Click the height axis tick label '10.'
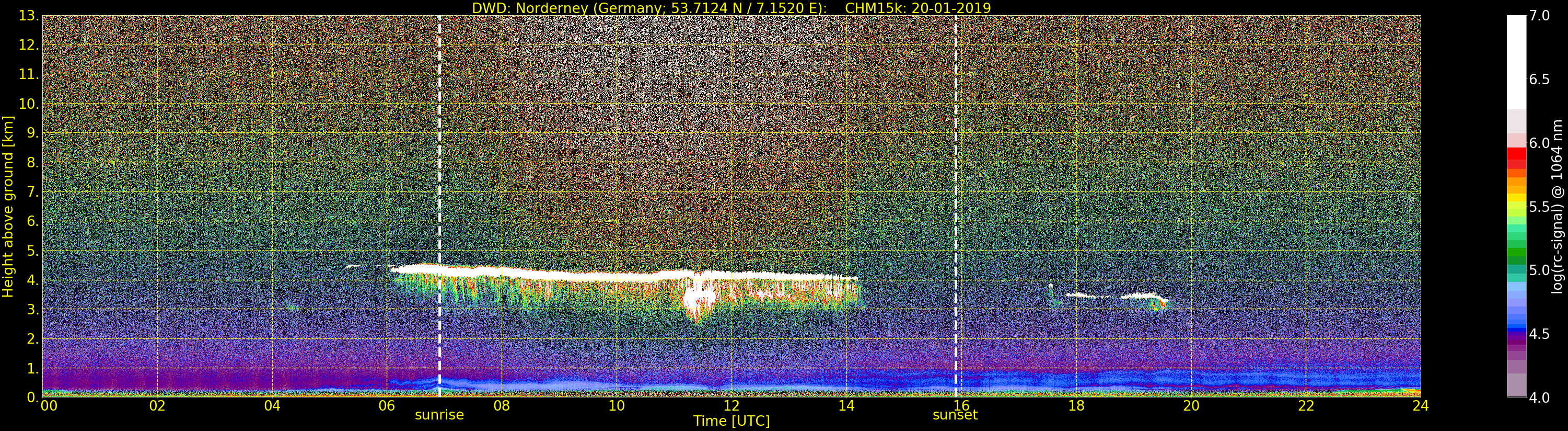 pyautogui.click(x=29, y=104)
